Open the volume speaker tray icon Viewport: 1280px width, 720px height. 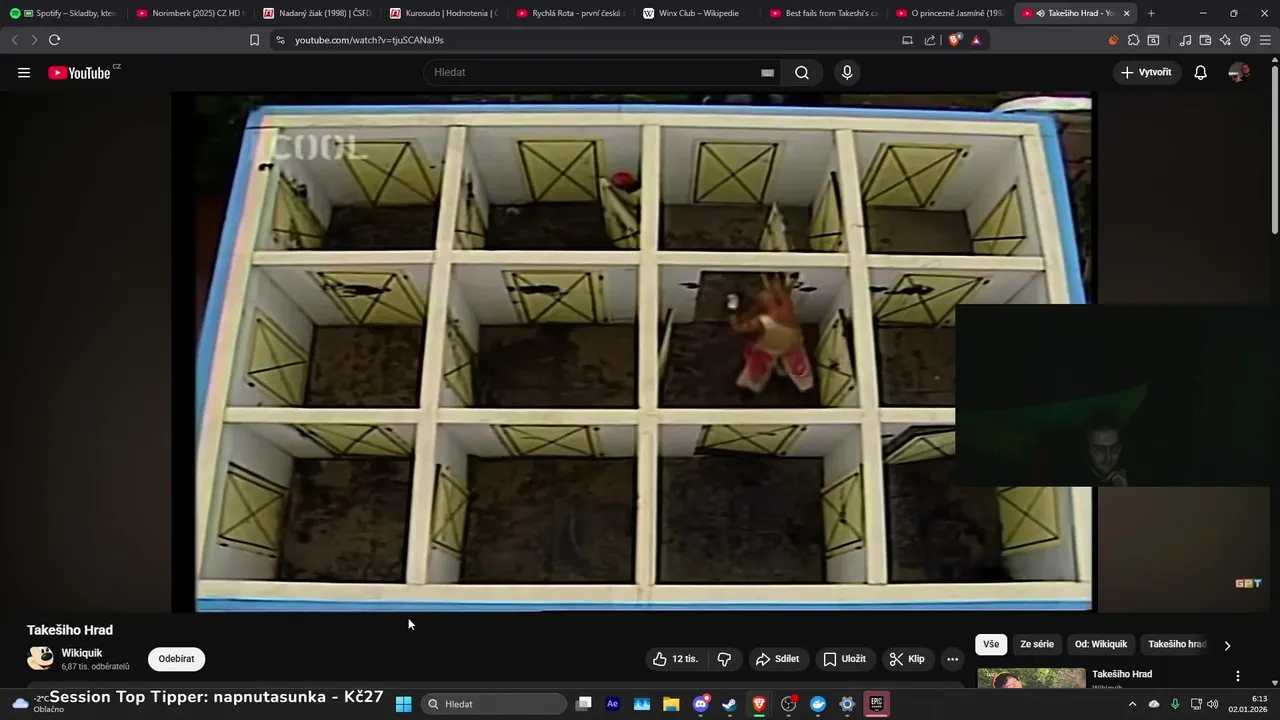pos(1212,704)
